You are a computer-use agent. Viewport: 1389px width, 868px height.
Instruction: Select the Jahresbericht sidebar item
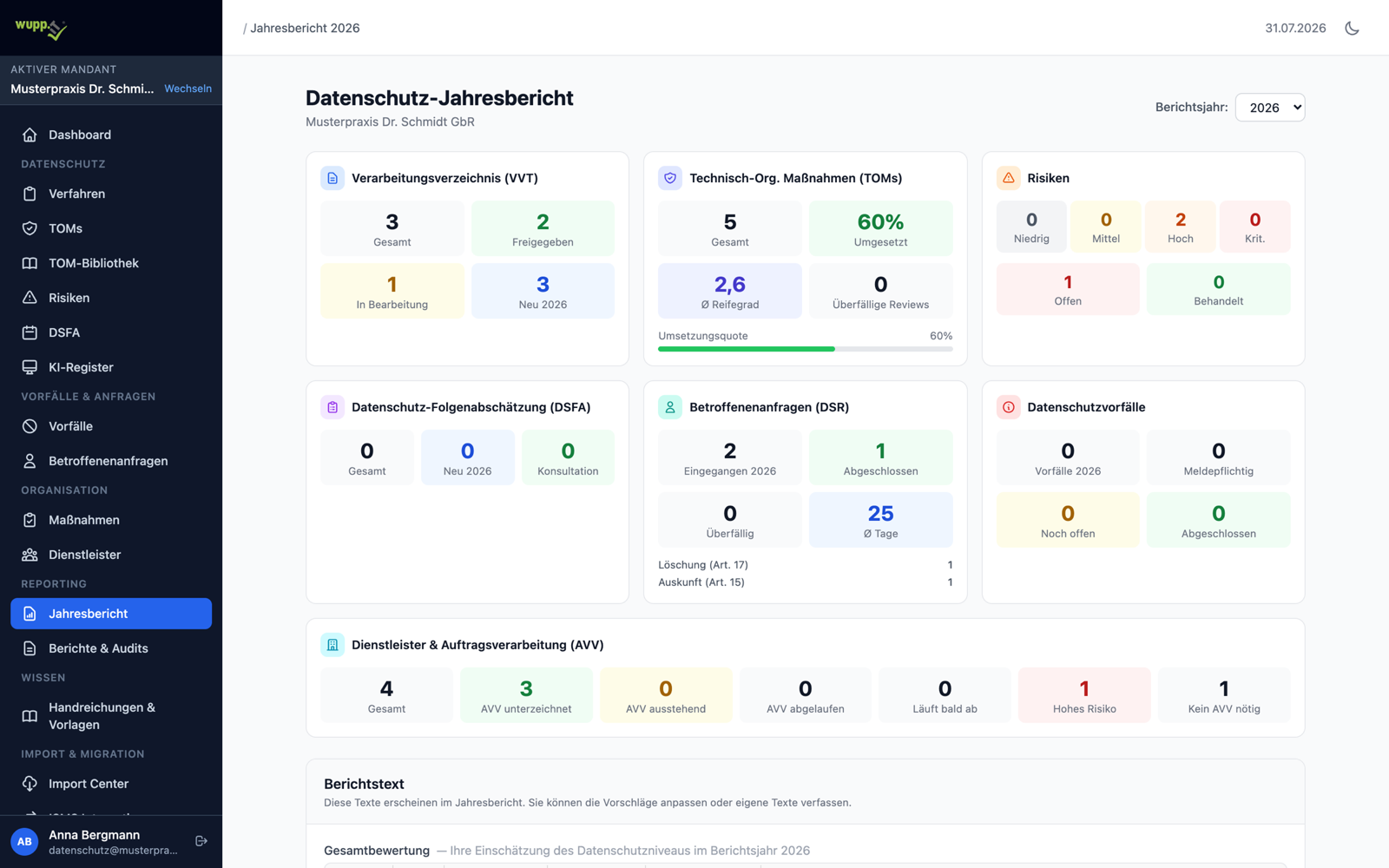[111, 614]
